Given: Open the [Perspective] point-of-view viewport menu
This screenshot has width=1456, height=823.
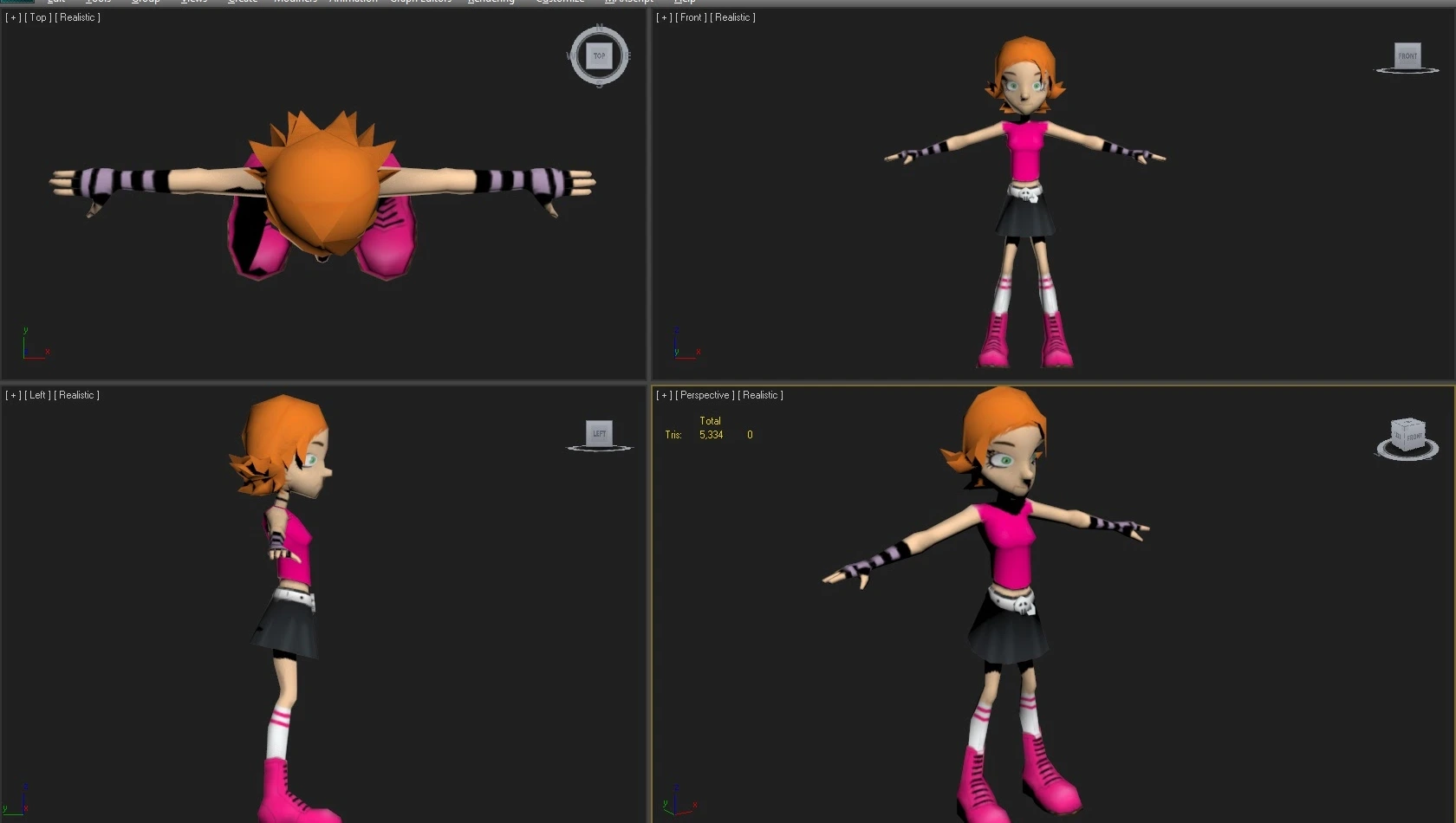Looking at the screenshot, I should click(x=705, y=395).
